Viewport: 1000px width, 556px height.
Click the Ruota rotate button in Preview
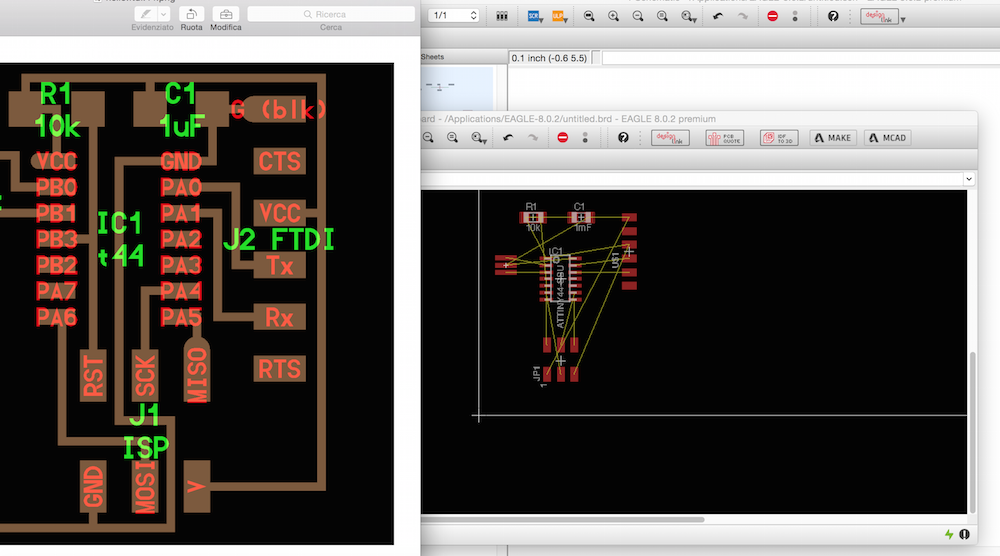(x=191, y=14)
